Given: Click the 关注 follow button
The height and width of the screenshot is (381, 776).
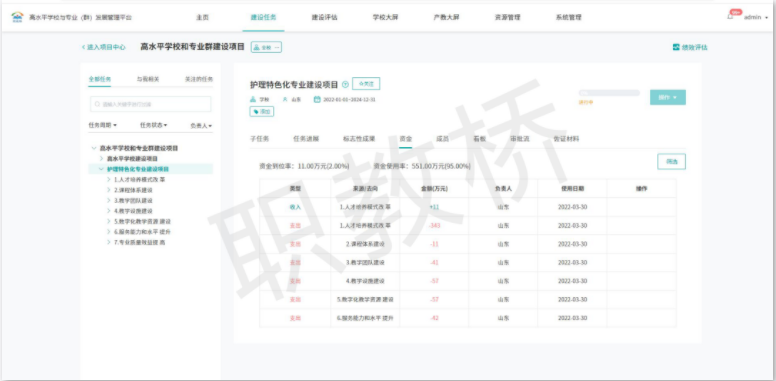Looking at the screenshot, I should point(366,84).
